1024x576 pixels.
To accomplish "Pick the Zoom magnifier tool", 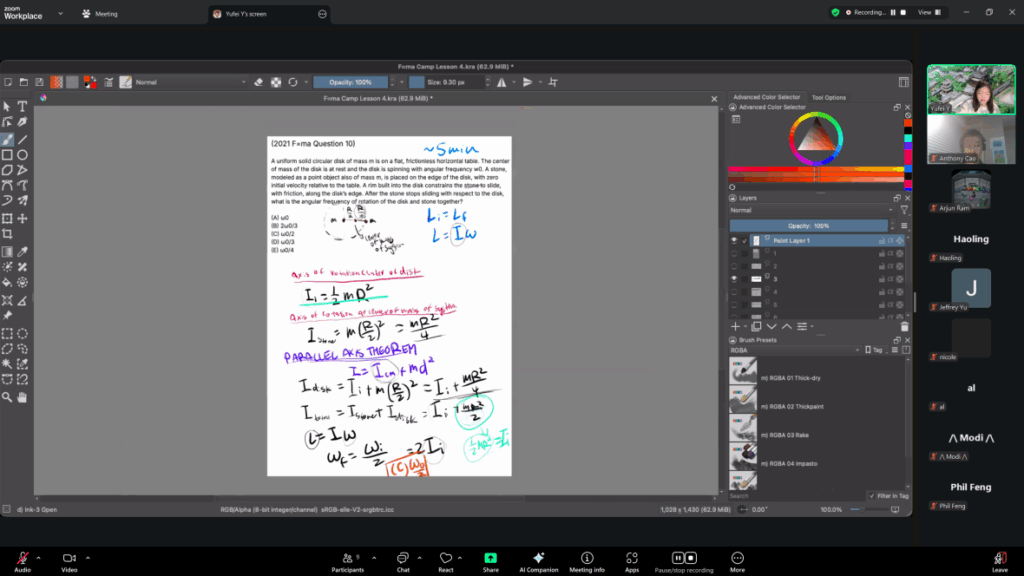I will tap(7, 397).
